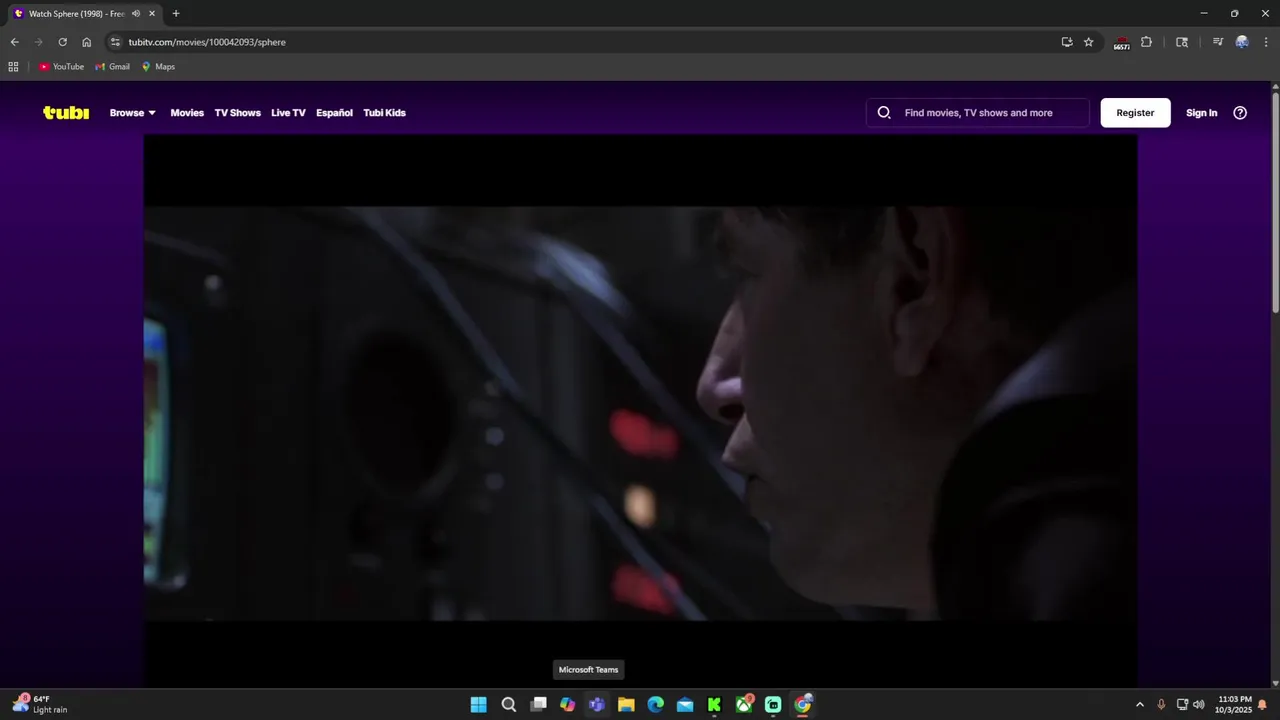Install the app using the address bar icon
The width and height of the screenshot is (1280, 720).
point(1067,42)
